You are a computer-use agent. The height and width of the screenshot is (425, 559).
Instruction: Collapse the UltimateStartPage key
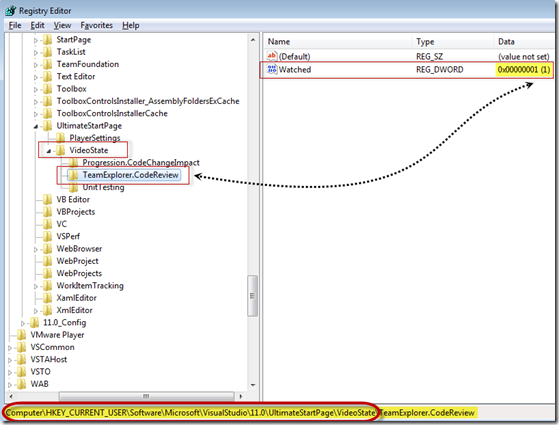point(36,127)
